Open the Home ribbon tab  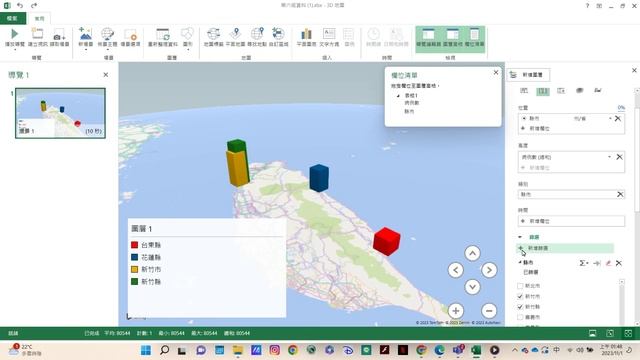[39, 18]
